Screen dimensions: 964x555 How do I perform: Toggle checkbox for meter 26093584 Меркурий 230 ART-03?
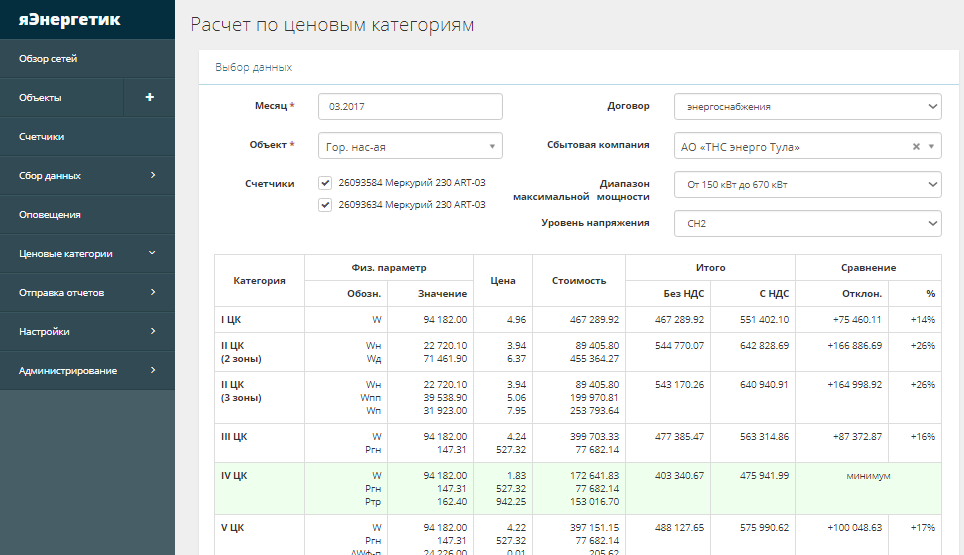(325, 183)
